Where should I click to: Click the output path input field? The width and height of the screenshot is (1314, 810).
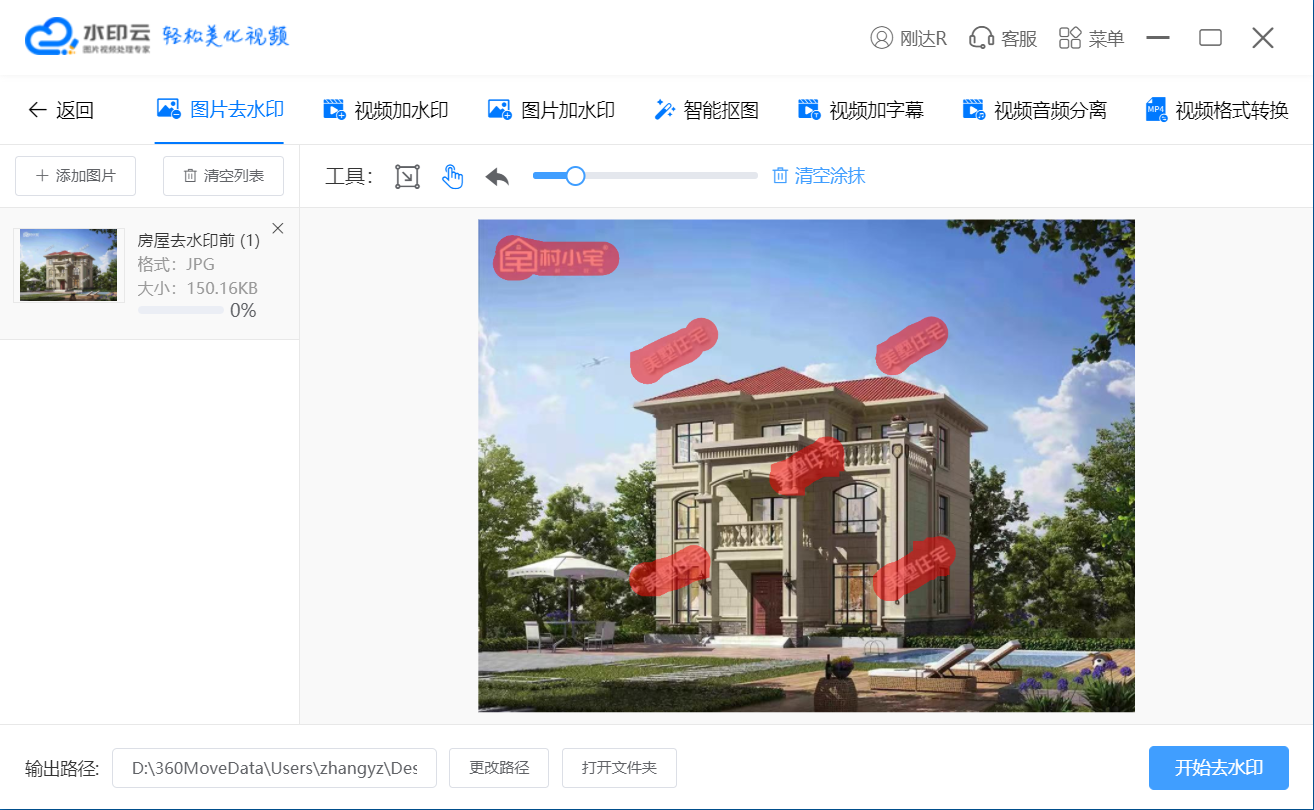[274, 768]
